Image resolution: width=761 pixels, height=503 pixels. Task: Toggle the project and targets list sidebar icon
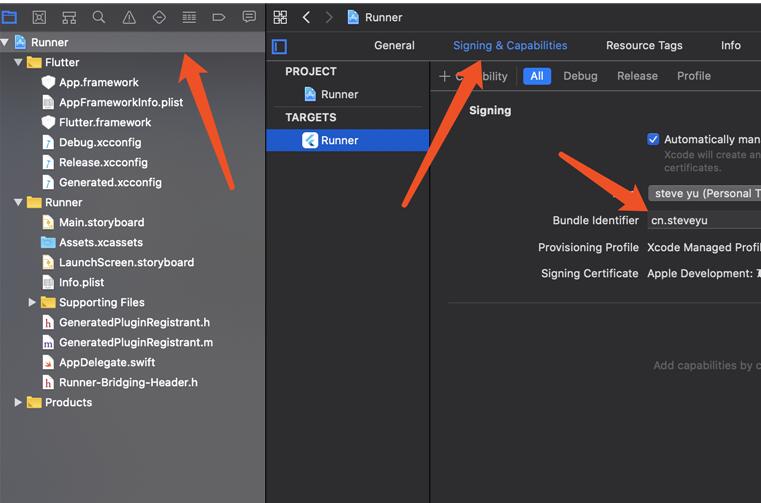[x=280, y=47]
